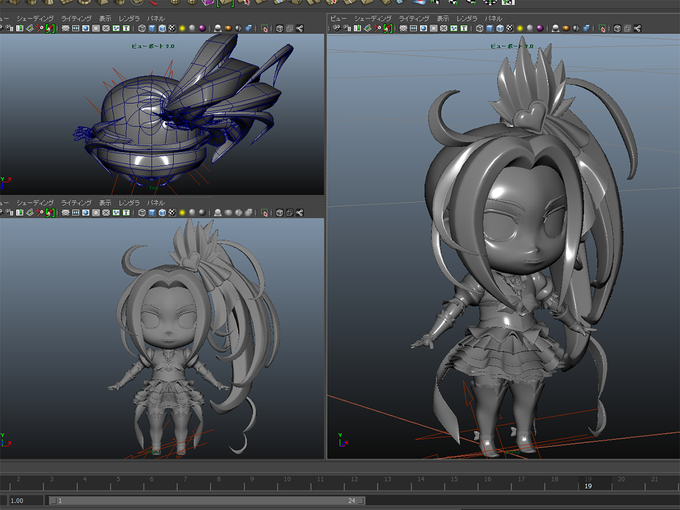This screenshot has height=510, width=680.
Task: Toggle film gate in top-left viewport toolbar
Action: click(x=75, y=28)
